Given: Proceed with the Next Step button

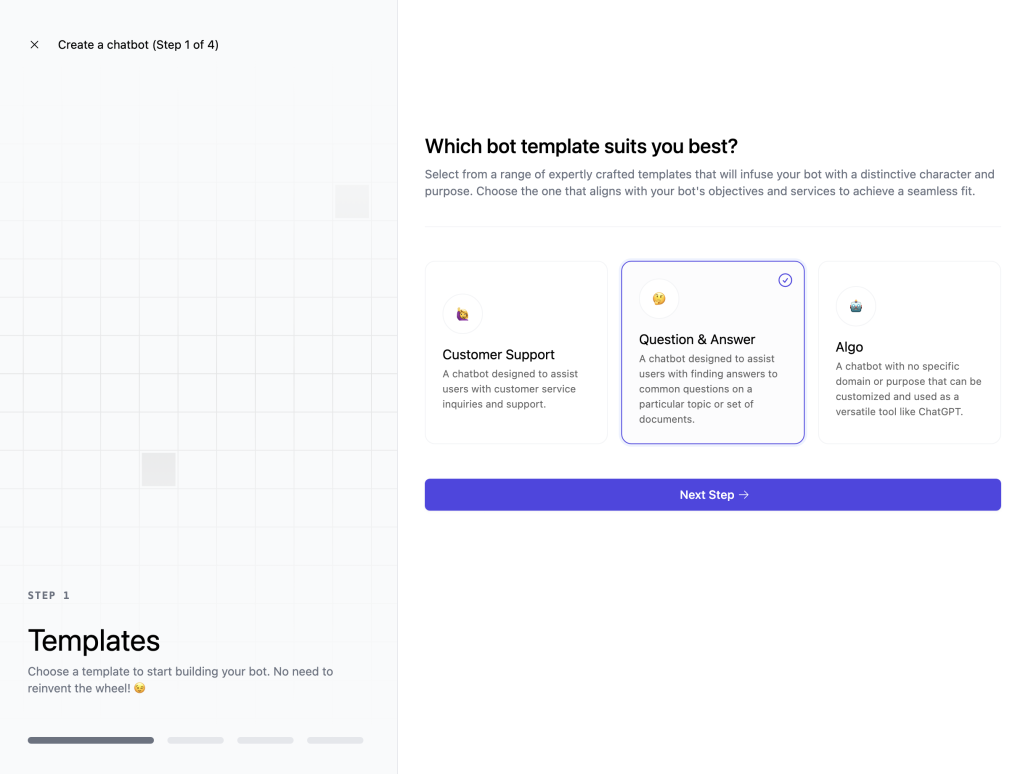Looking at the screenshot, I should pos(712,495).
